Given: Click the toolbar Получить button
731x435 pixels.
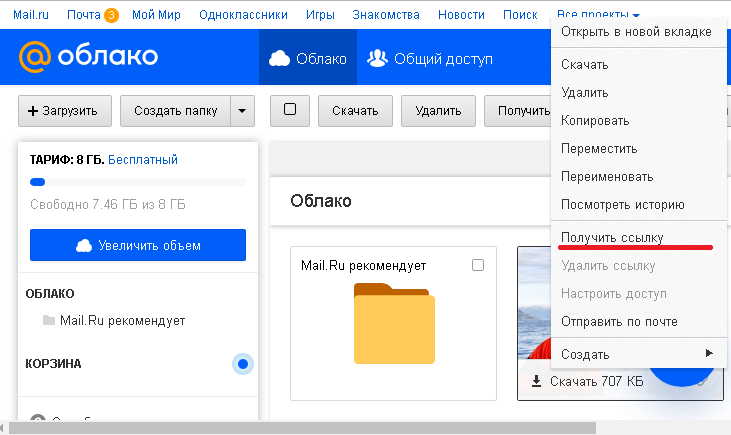Looking at the screenshot, I should point(517,111).
